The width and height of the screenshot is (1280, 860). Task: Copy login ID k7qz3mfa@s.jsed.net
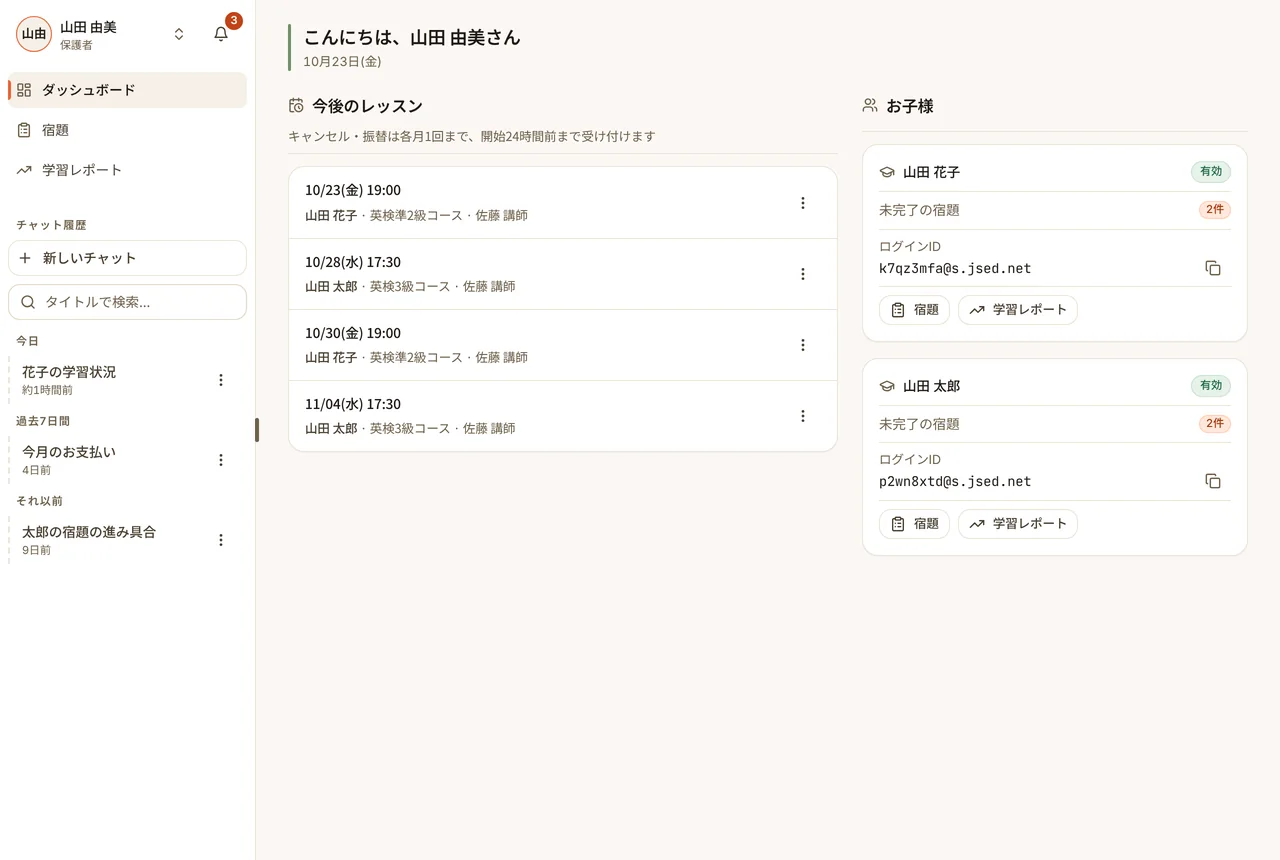click(1213, 268)
